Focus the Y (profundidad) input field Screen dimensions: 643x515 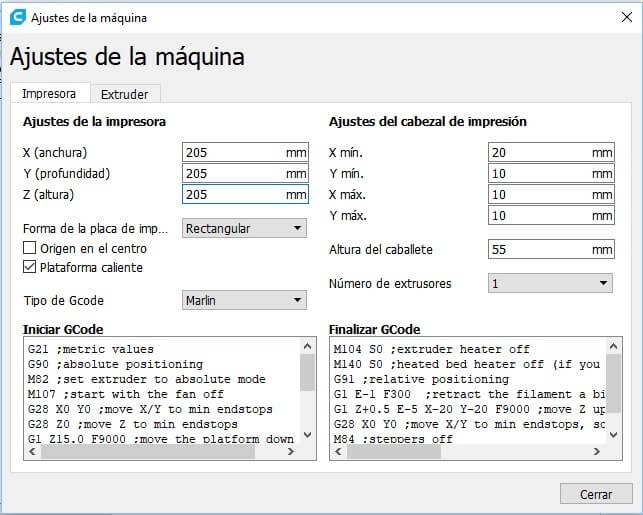pyautogui.click(x=234, y=173)
